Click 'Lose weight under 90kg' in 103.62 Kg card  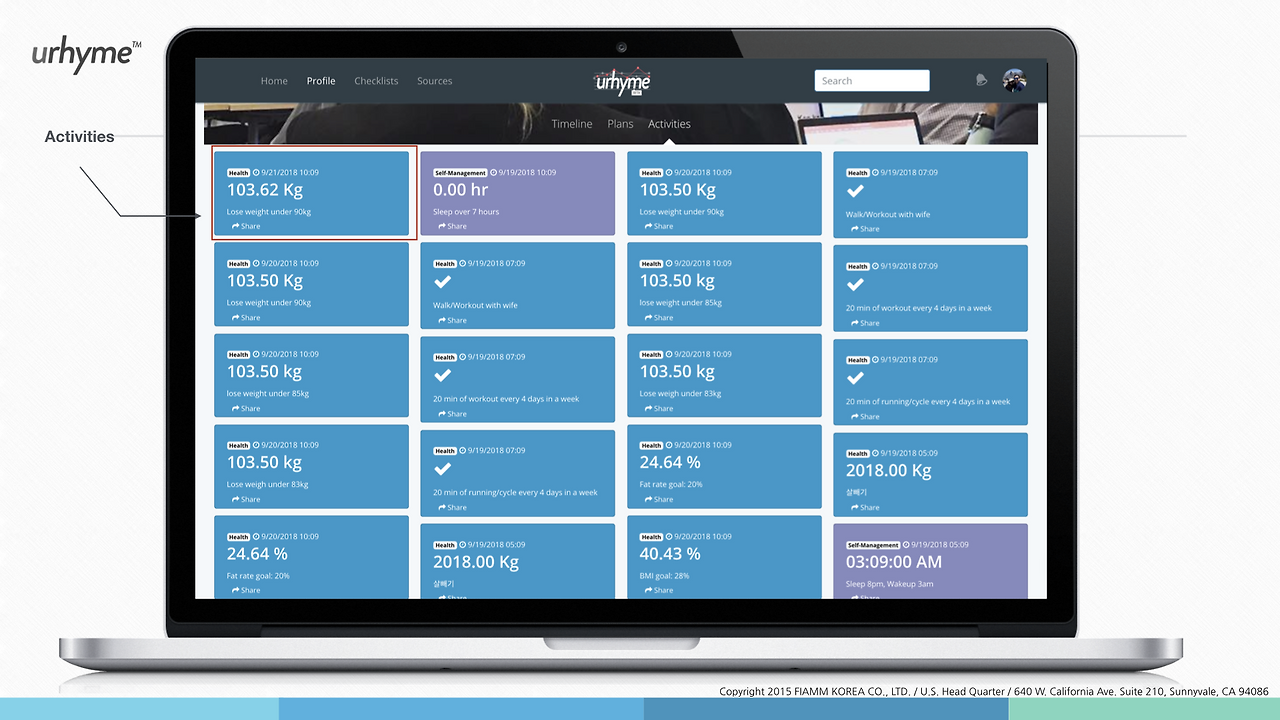click(269, 212)
